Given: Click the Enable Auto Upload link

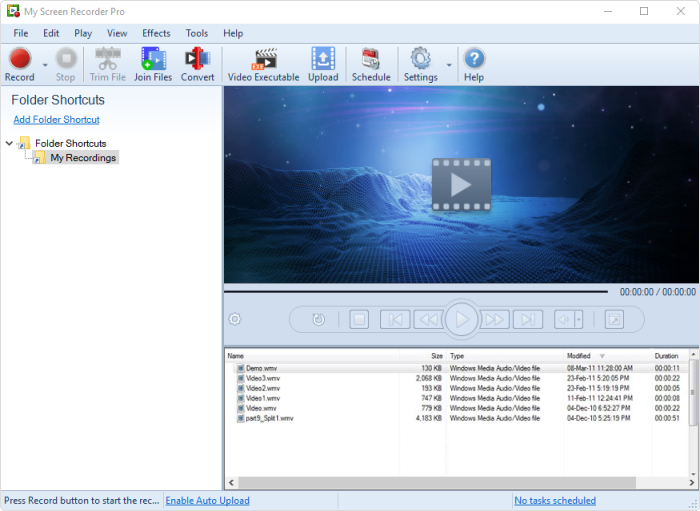Looking at the screenshot, I should [x=207, y=500].
